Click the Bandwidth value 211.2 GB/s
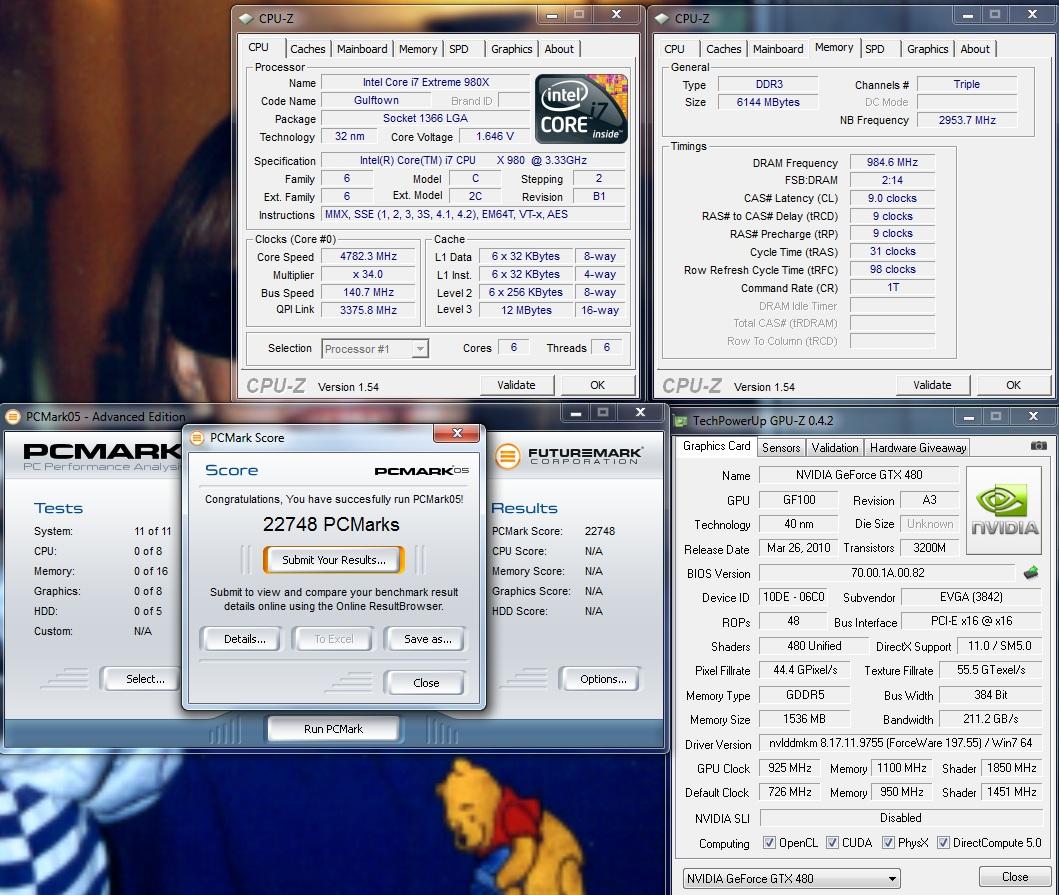This screenshot has width=1059, height=895. (990, 719)
